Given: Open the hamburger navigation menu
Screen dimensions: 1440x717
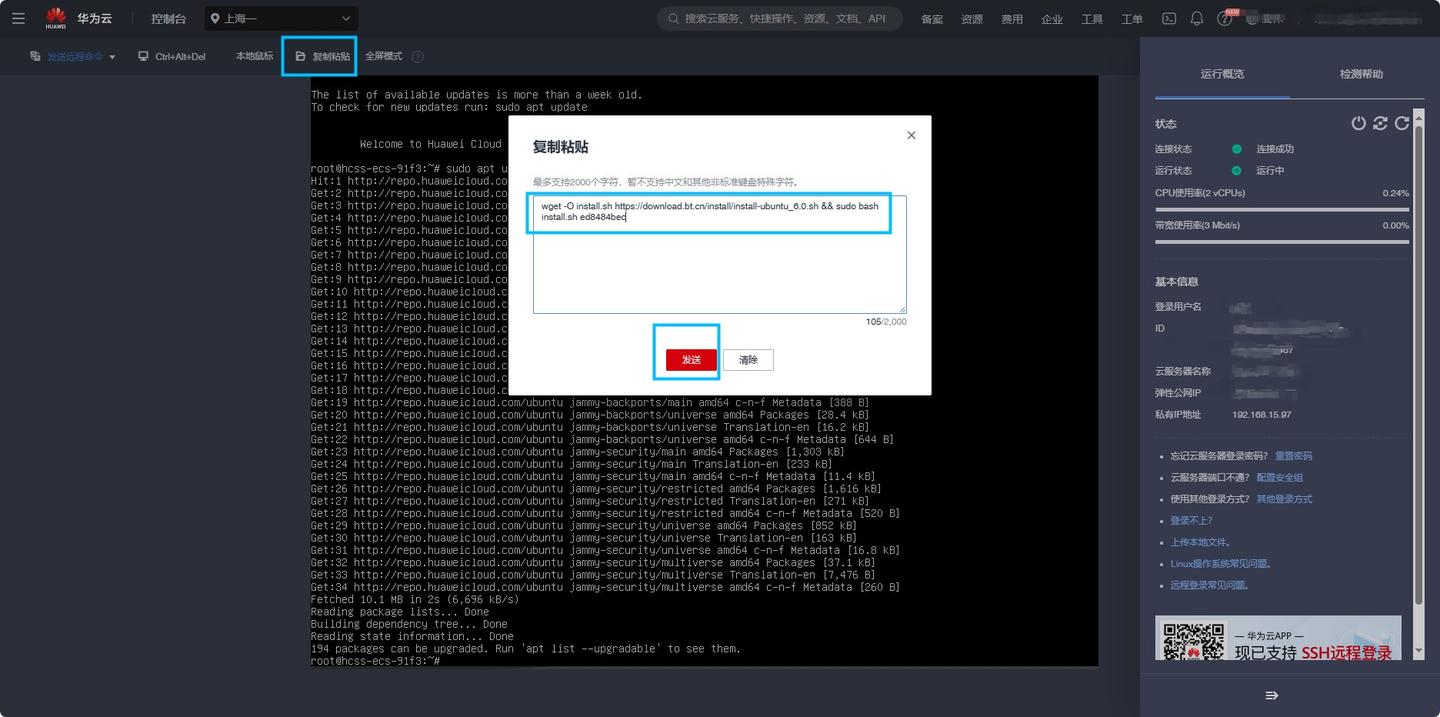Looking at the screenshot, I should point(18,18).
